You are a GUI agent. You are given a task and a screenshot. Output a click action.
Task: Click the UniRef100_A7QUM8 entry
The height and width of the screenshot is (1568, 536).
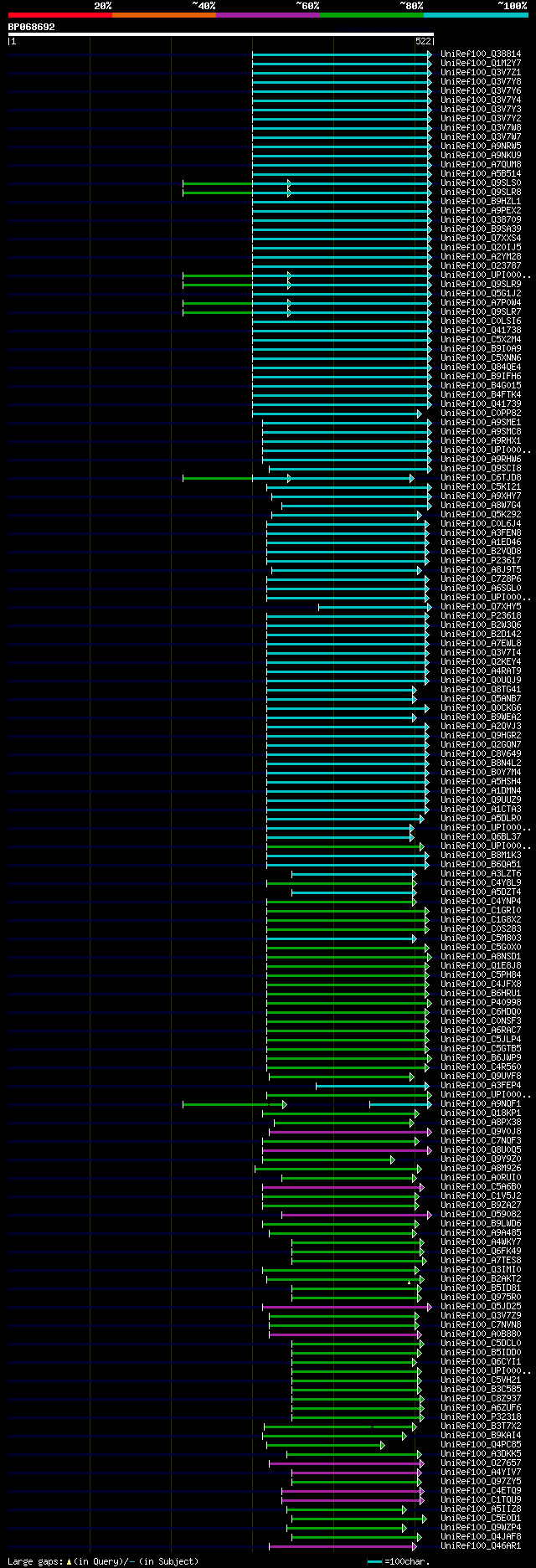481,165
